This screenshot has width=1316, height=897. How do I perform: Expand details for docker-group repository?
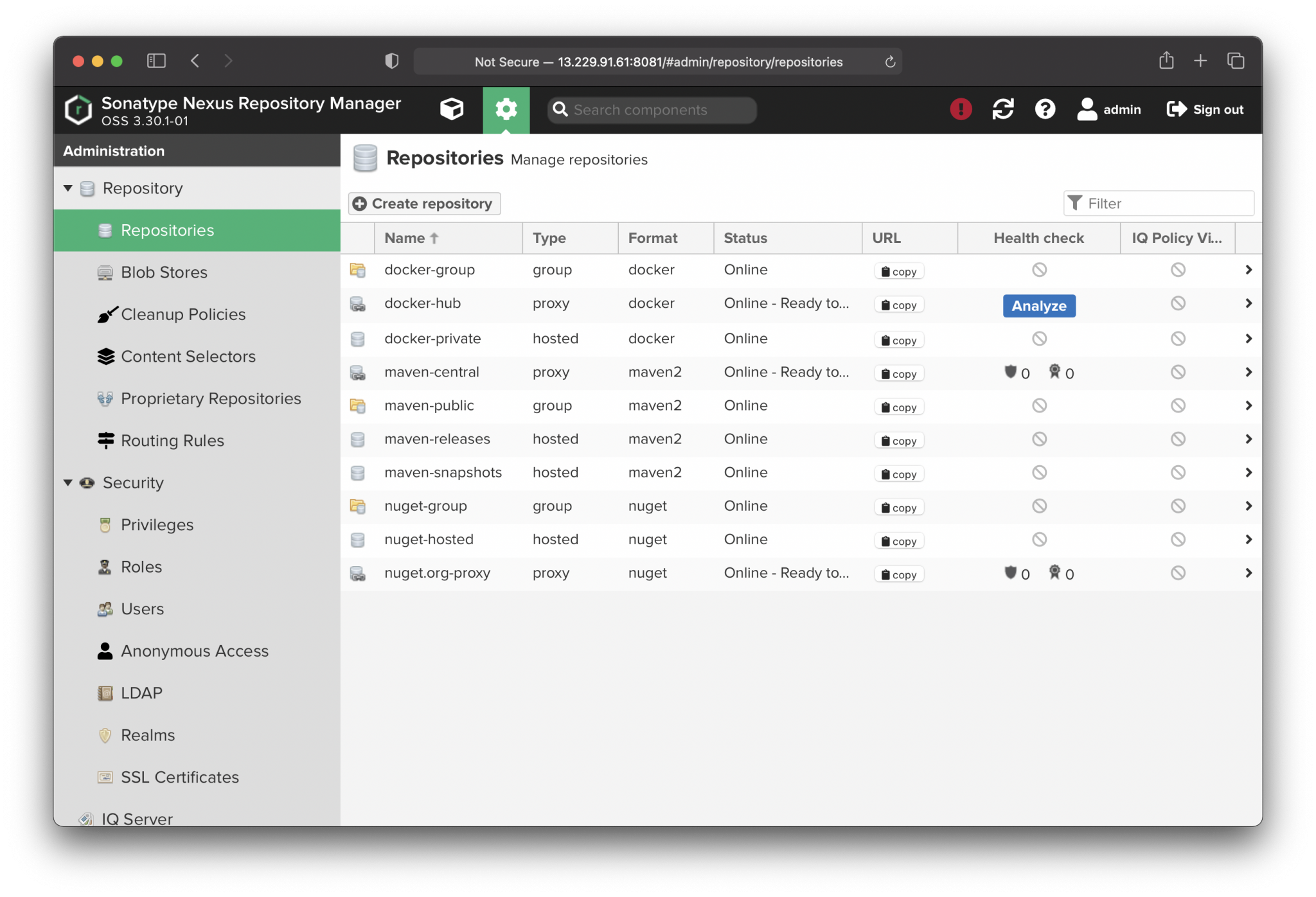(x=1249, y=270)
